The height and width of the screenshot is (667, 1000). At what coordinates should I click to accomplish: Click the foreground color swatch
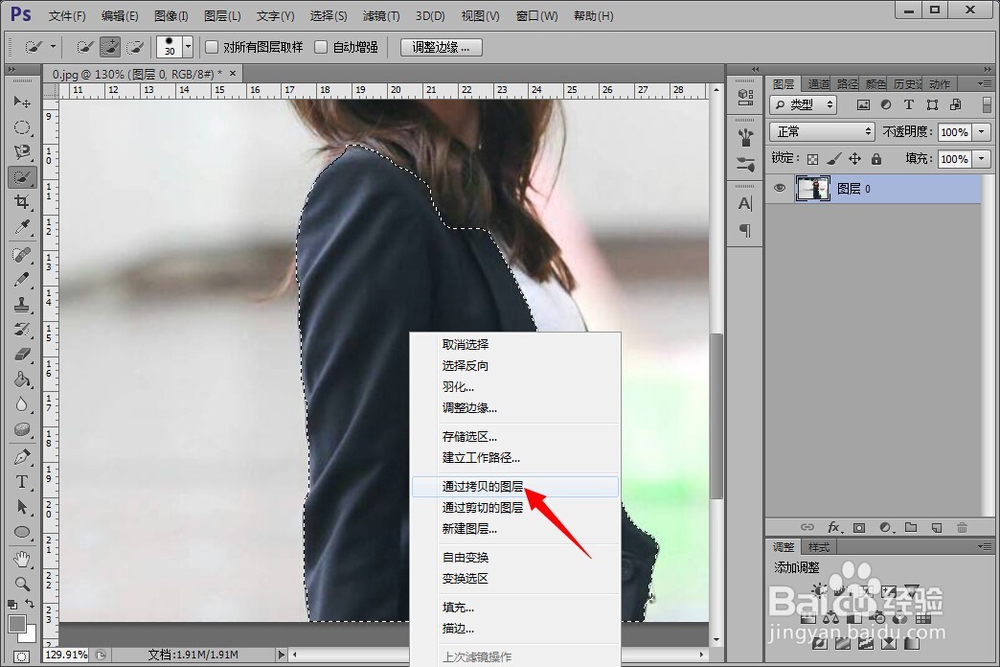click(x=17, y=623)
